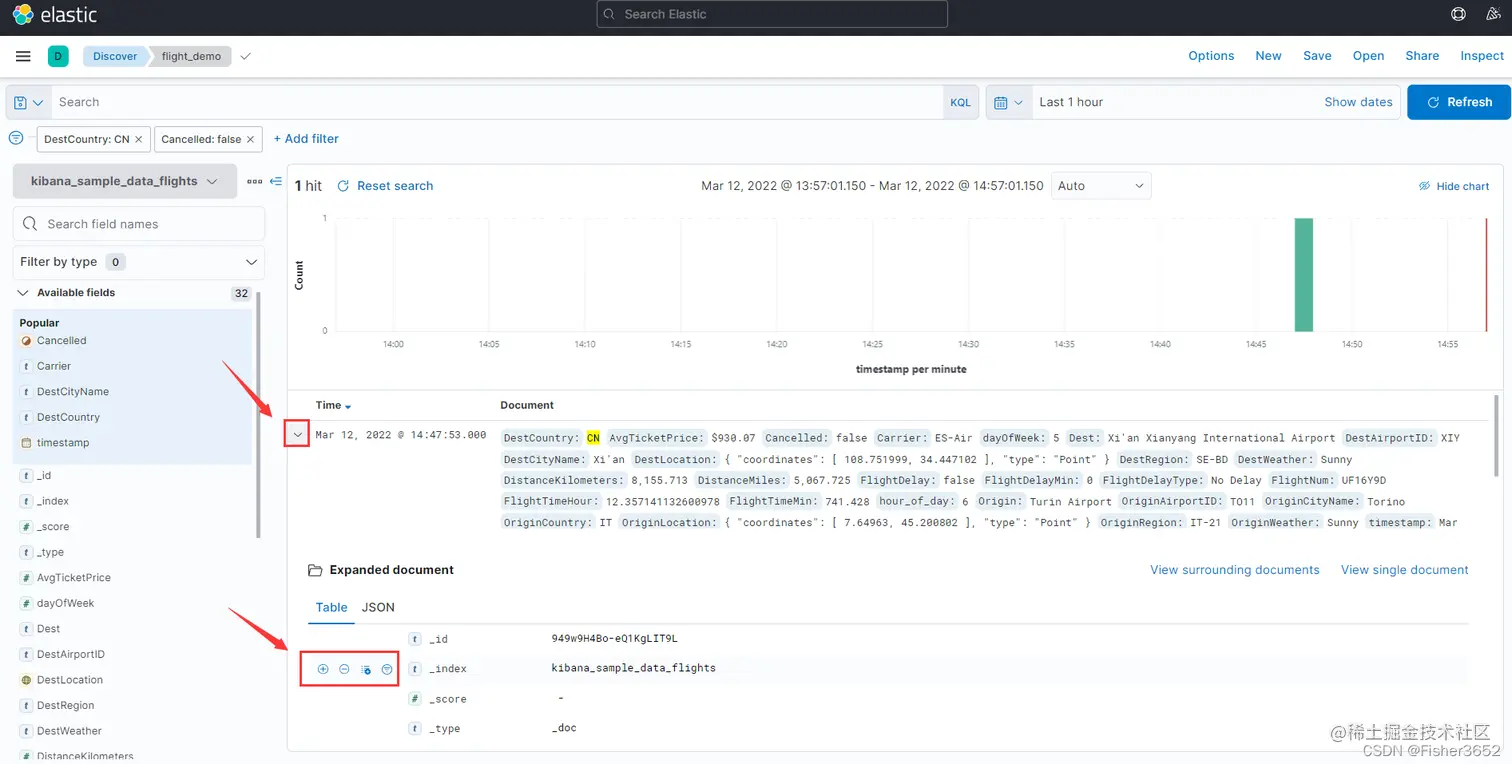Click the Carrier text field icon

(26, 366)
